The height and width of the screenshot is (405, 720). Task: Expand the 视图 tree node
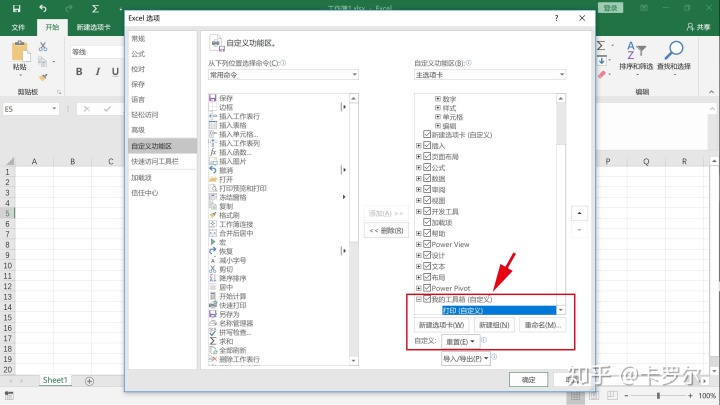(418, 200)
